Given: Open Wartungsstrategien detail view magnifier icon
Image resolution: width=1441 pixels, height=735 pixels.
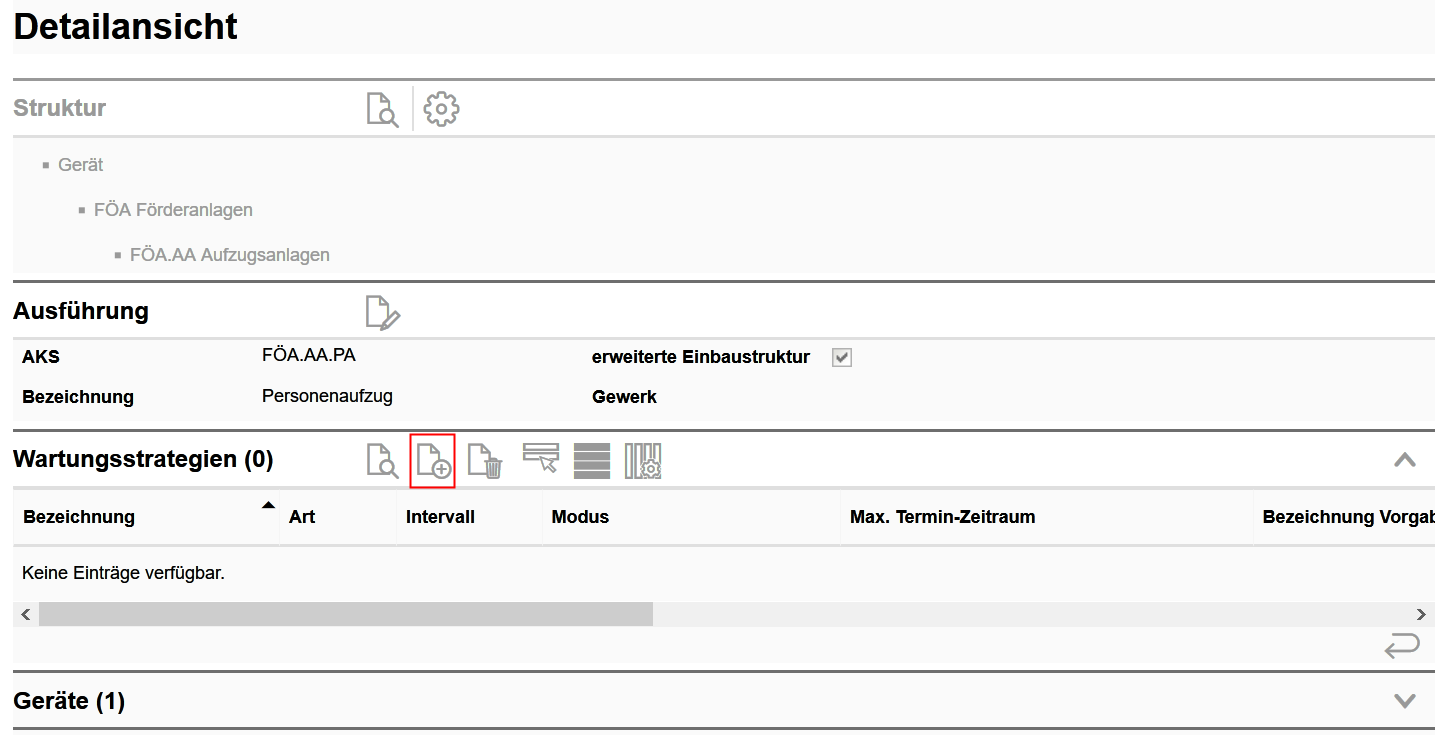Looking at the screenshot, I should 382,461.
